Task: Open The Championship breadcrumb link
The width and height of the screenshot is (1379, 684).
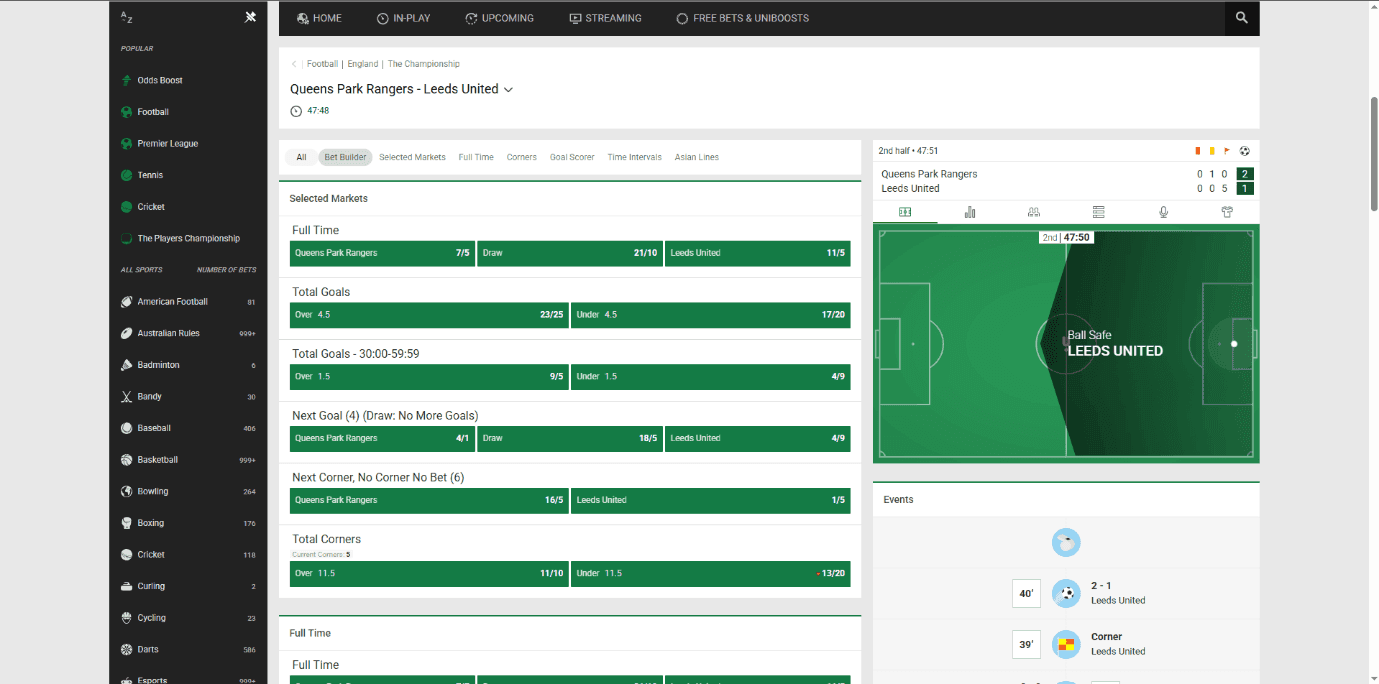Action: click(423, 63)
